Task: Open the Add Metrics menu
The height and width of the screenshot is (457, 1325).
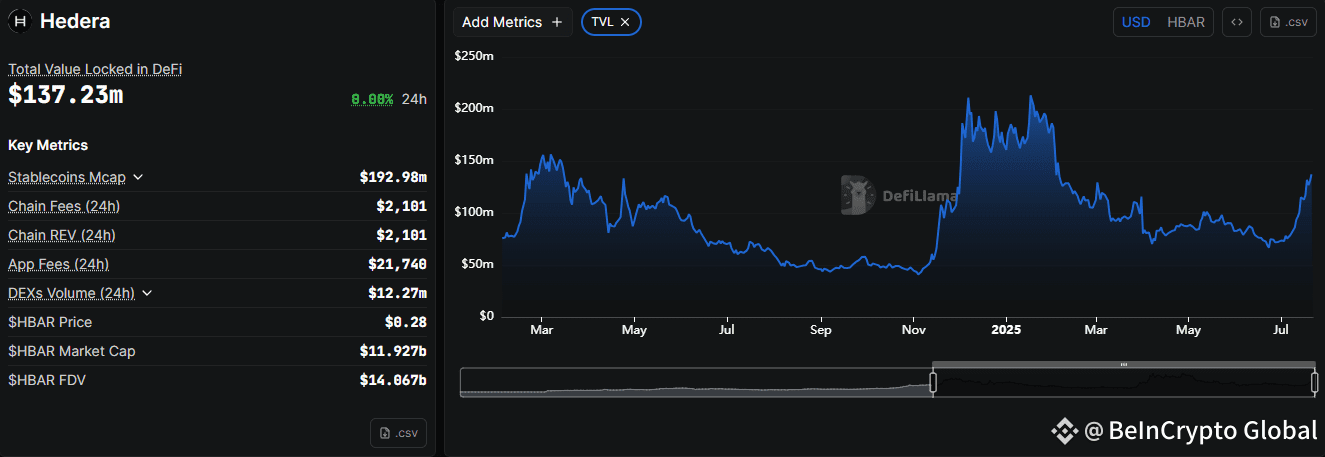Action: (513, 22)
